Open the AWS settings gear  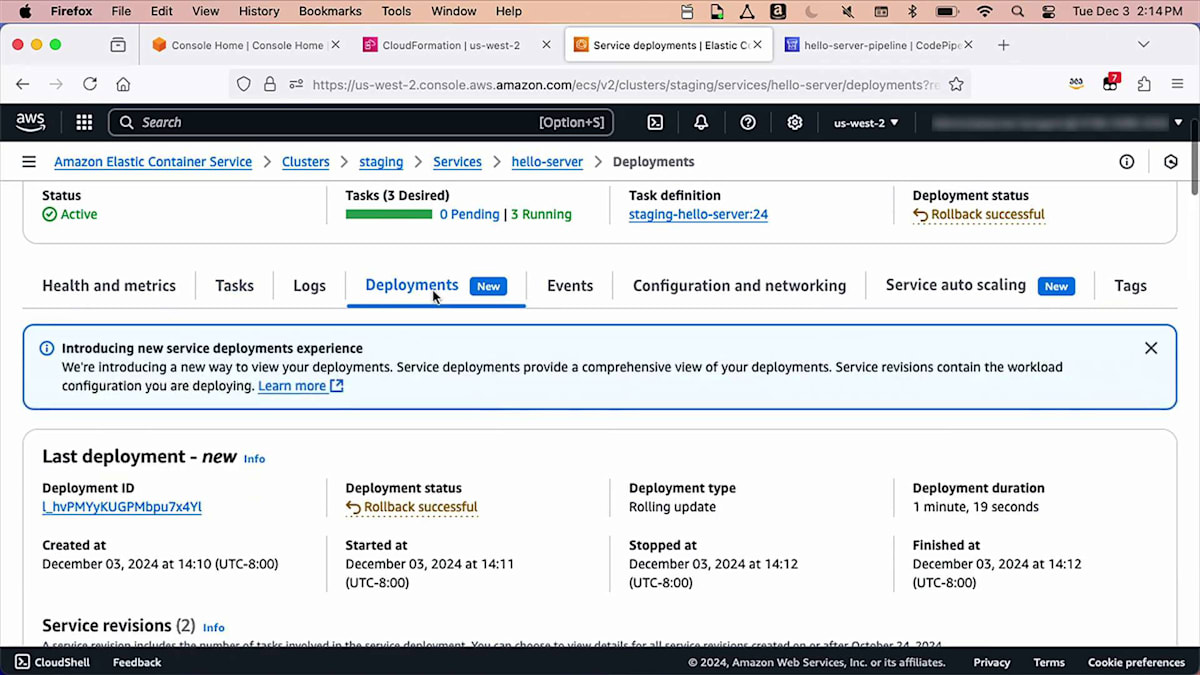click(x=795, y=122)
